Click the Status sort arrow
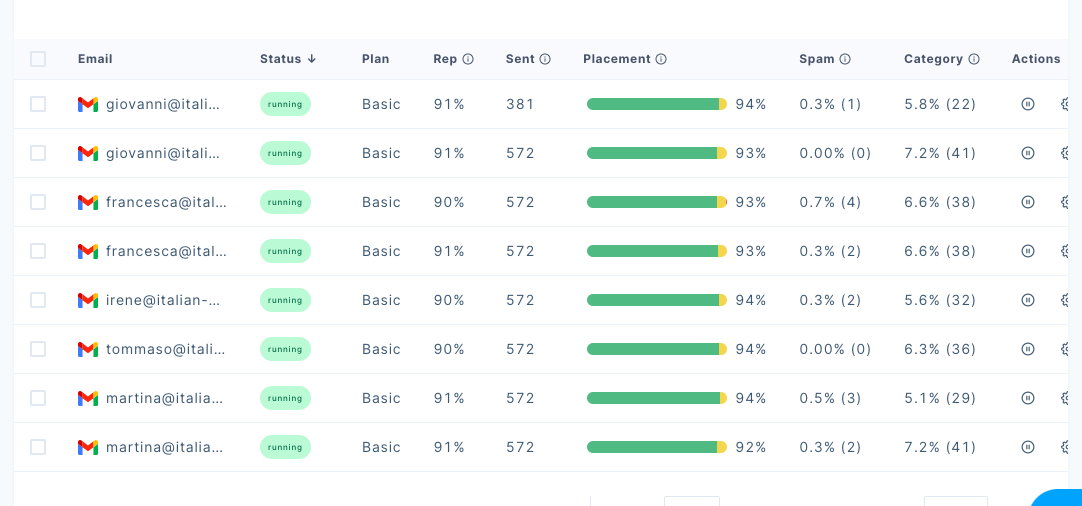The width and height of the screenshot is (1082, 506). (x=312, y=59)
